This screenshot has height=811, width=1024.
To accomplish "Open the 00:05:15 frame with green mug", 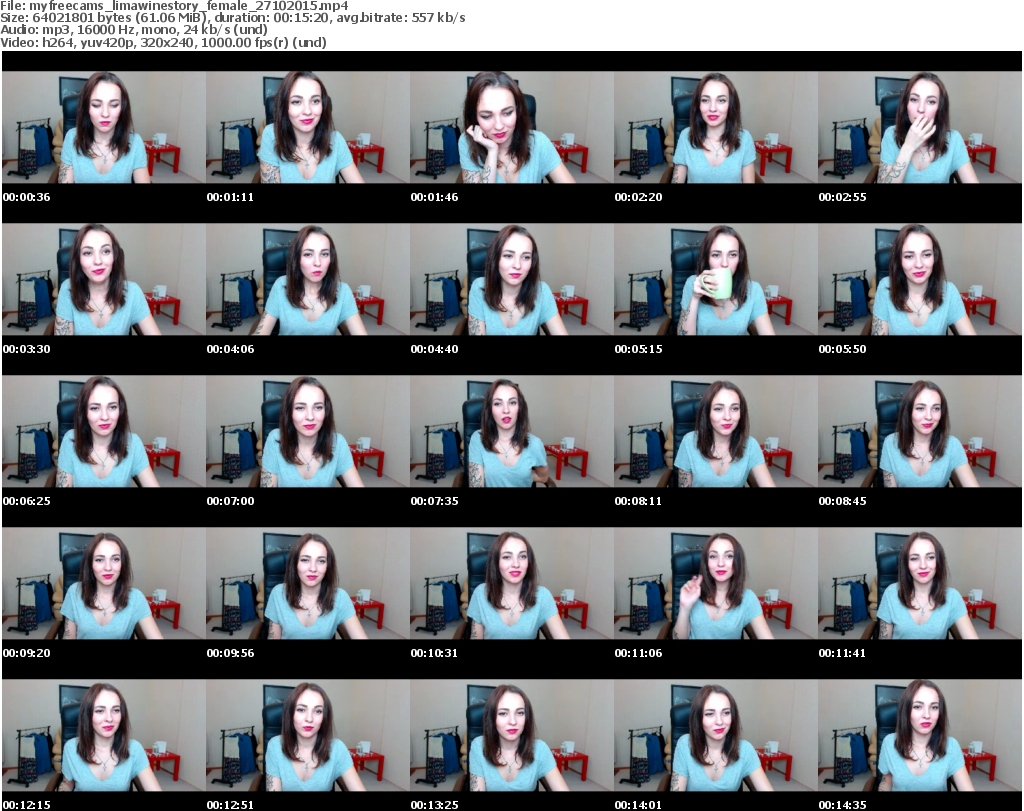I will pos(716,279).
